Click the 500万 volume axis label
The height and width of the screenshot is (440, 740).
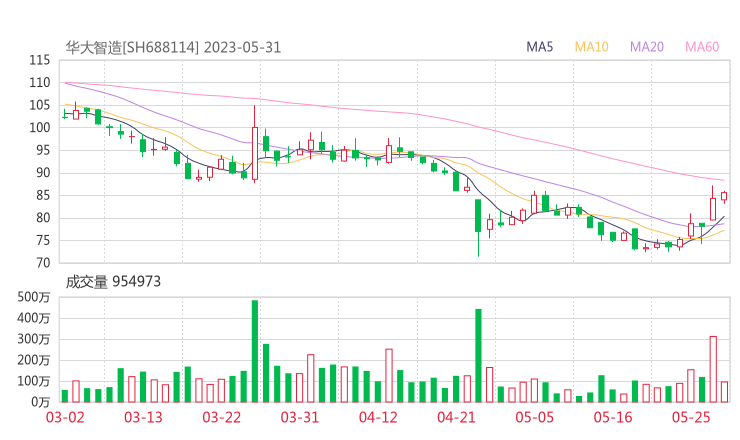click(x=34, y=297)
